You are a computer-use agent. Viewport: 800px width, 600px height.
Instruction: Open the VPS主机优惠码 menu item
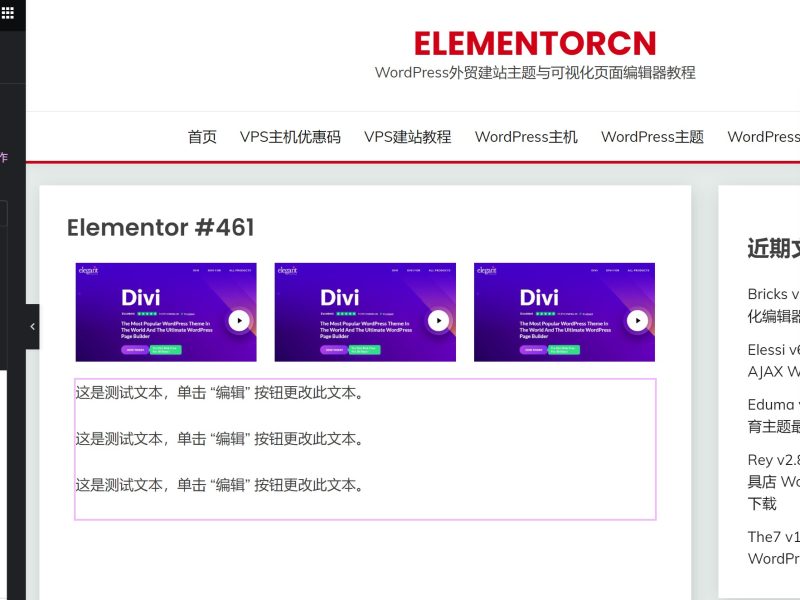pyautogui.click(x=290, y=137)
